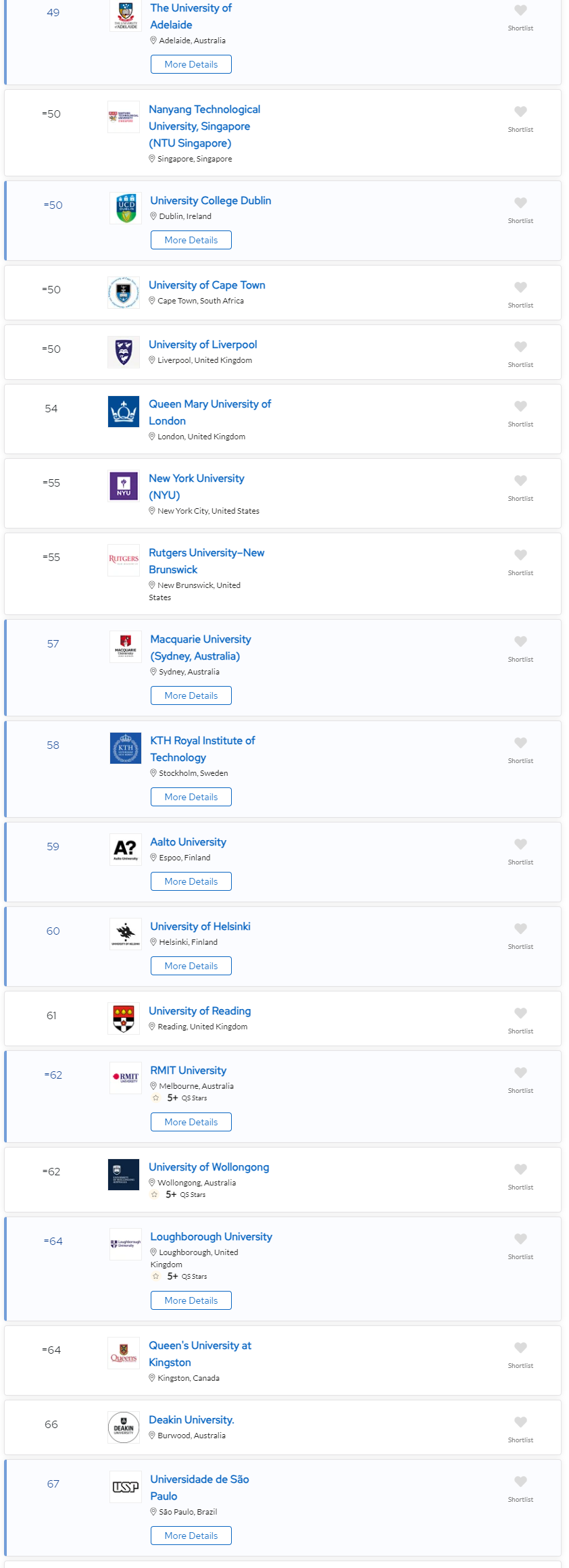Open More Details for Macquarie University

tap(191, 695)
